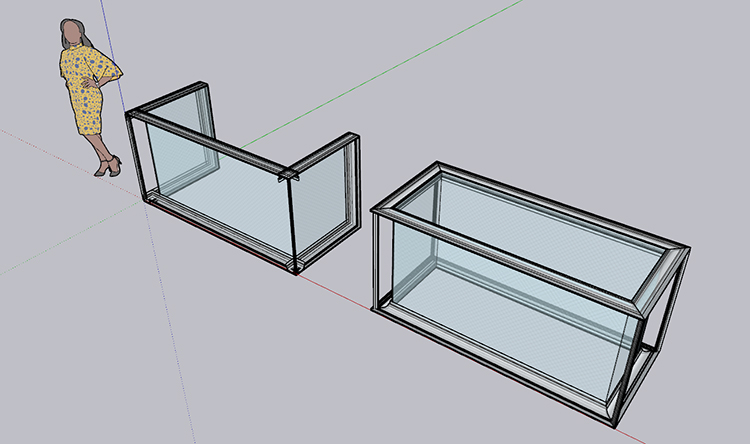The width and height of the screenshot is (750, 444).
Task: Click the top rail of left enclosure's long panel
Action: pos(210,146)
